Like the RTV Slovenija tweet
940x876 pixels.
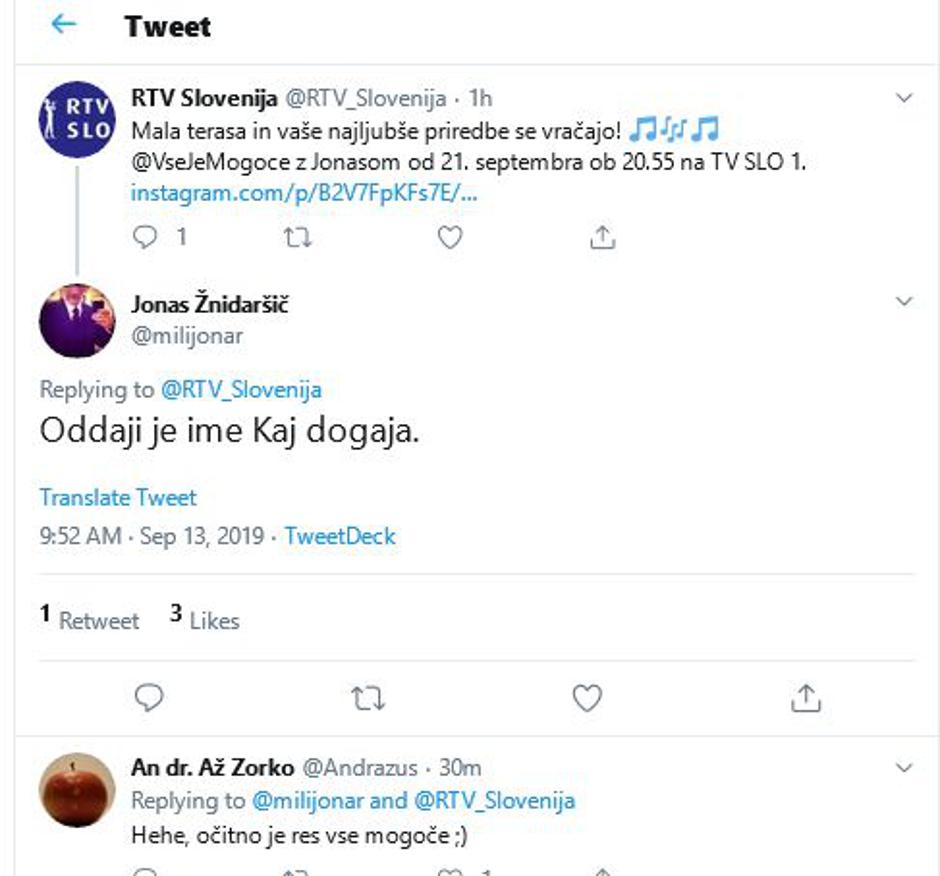tap(449, 236)
